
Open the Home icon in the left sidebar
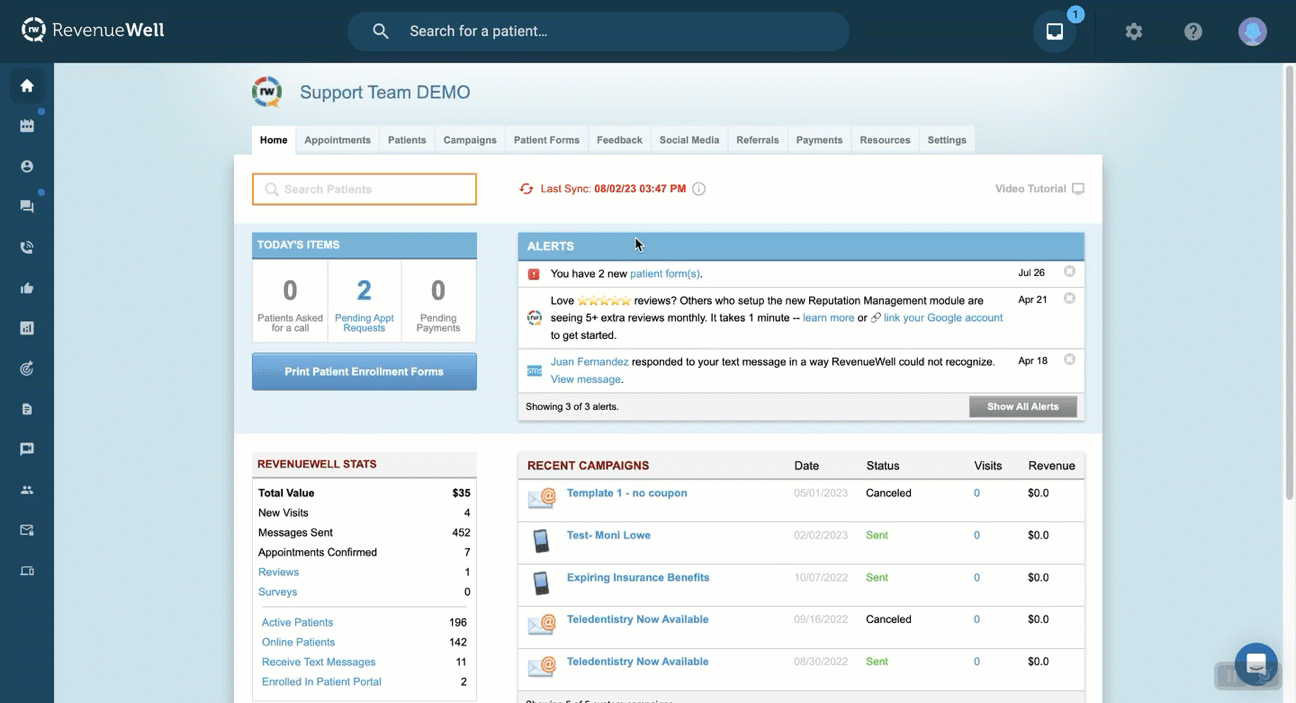[x=27, y=86]
